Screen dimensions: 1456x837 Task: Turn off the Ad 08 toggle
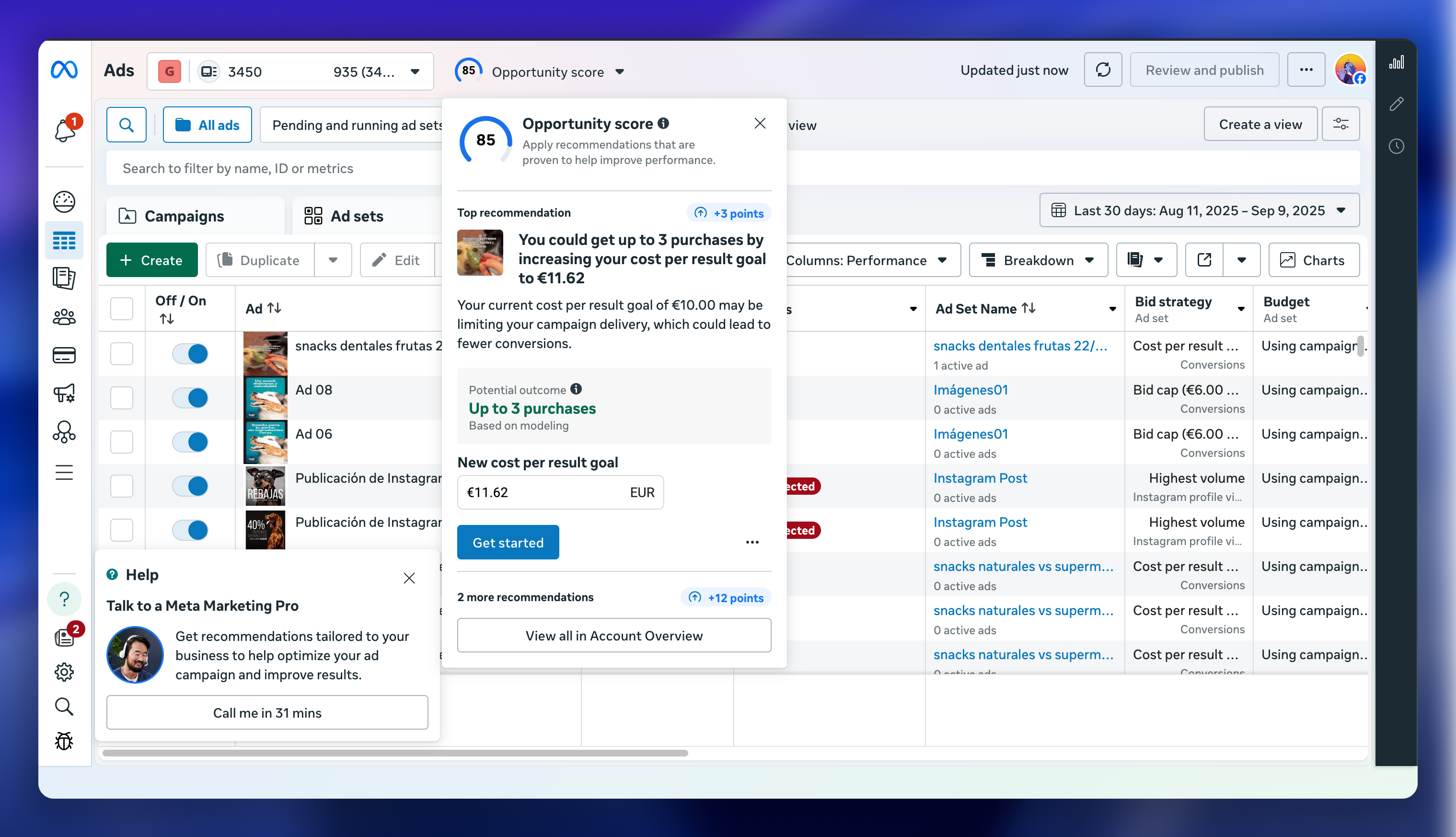click(190, 398)
